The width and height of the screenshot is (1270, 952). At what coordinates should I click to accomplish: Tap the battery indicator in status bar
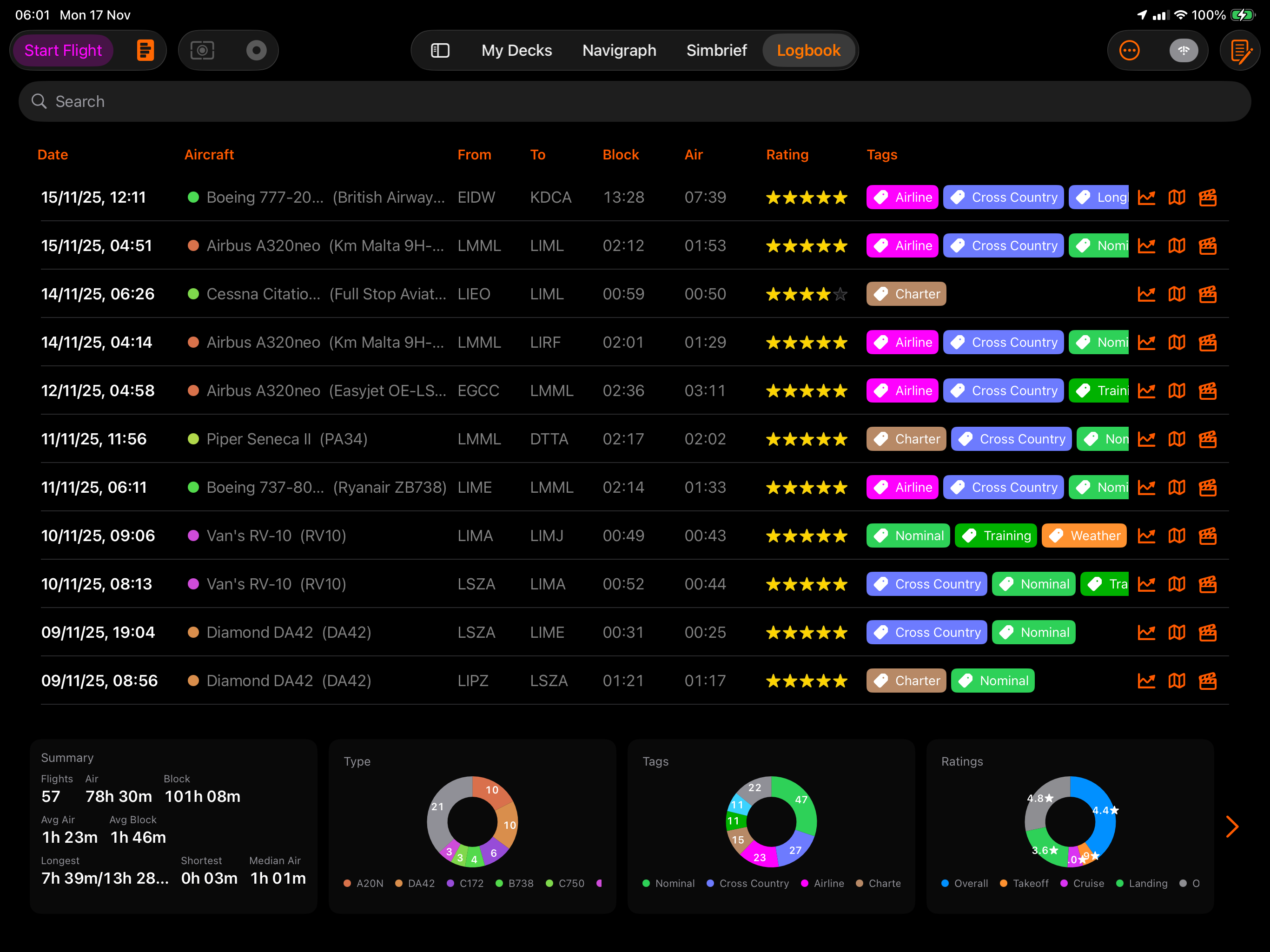(x=1243, y=15)
